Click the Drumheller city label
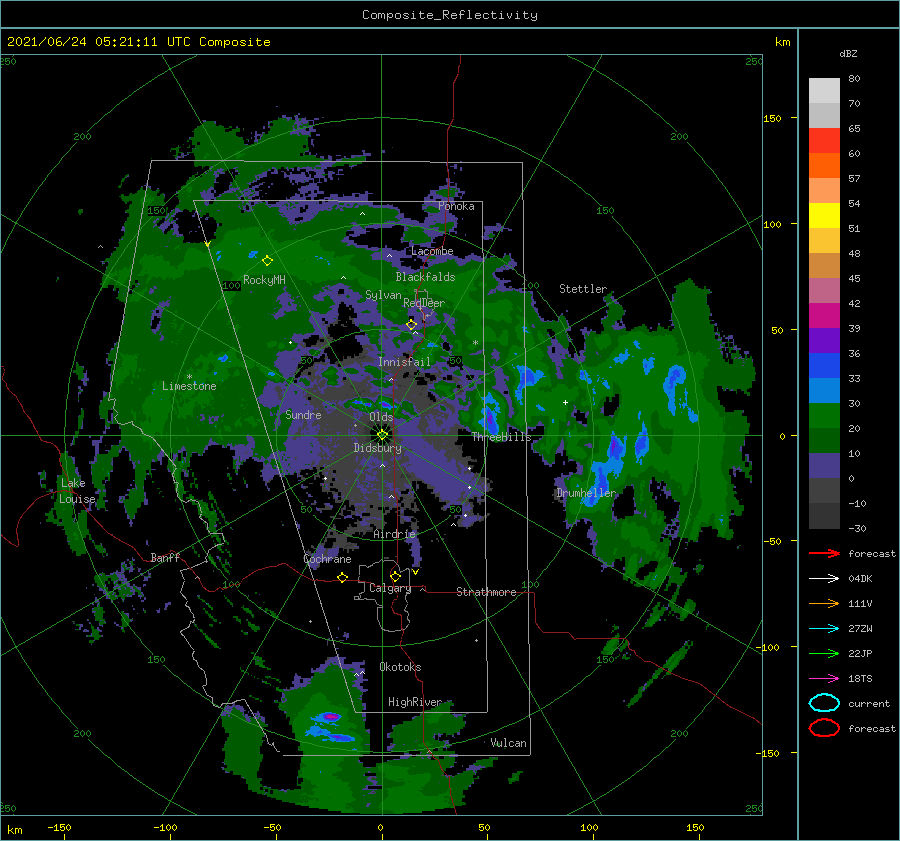This screenshot has width=900, height=841. 586,493
